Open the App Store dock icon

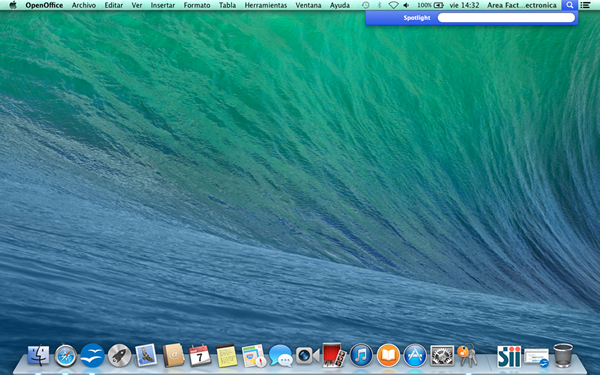[415, 355]
